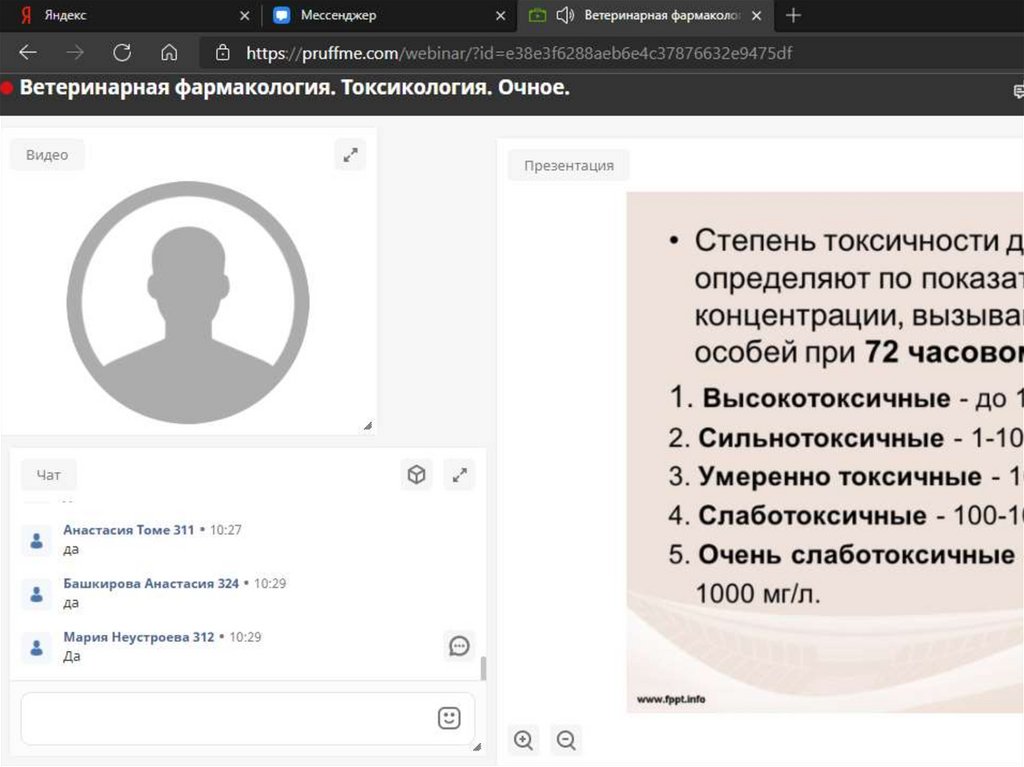Image resolution: width=1024 pixels, height=767 pixels.
Task: Reload the current browser page
Action: coord(122,53)
